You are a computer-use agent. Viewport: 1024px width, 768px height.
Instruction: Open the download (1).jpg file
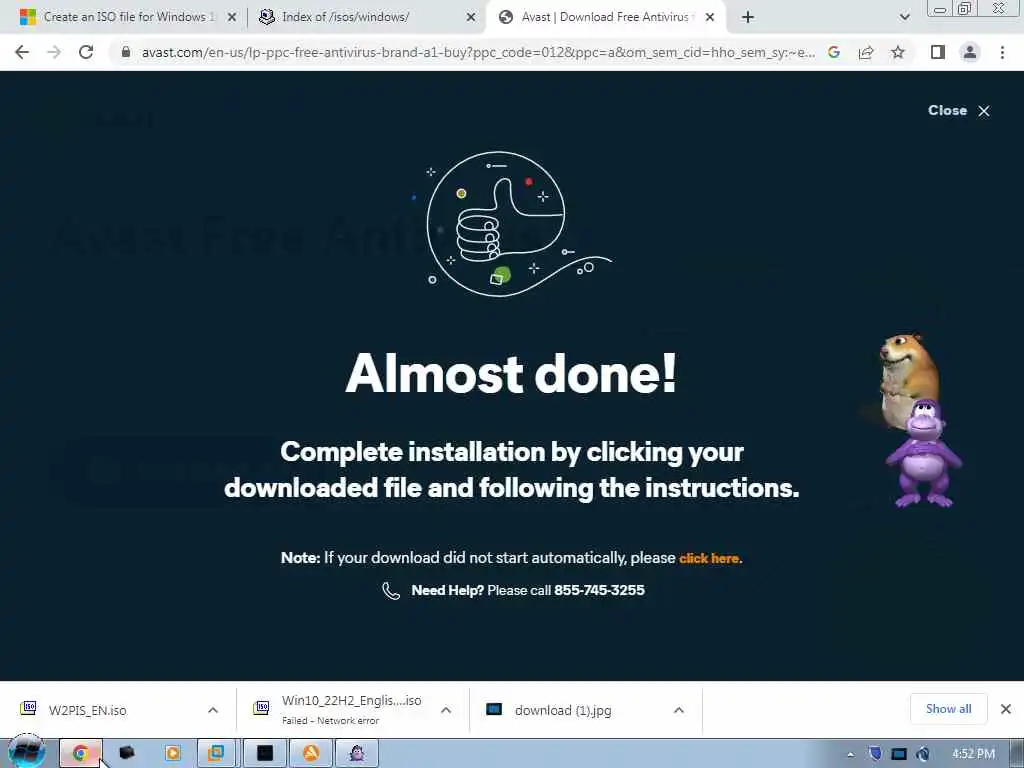[x=563, y=711]
